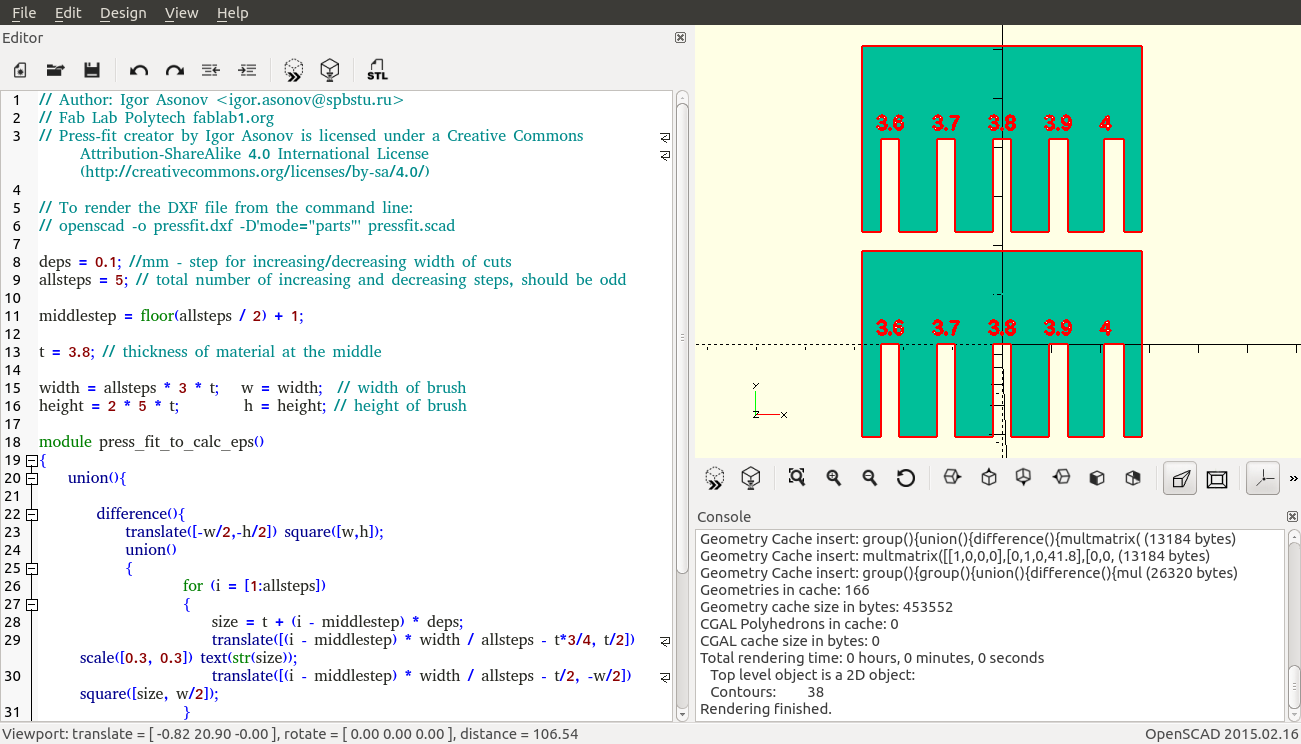
Task: Create a new file in editor toolbar
Action: [20, 70]
